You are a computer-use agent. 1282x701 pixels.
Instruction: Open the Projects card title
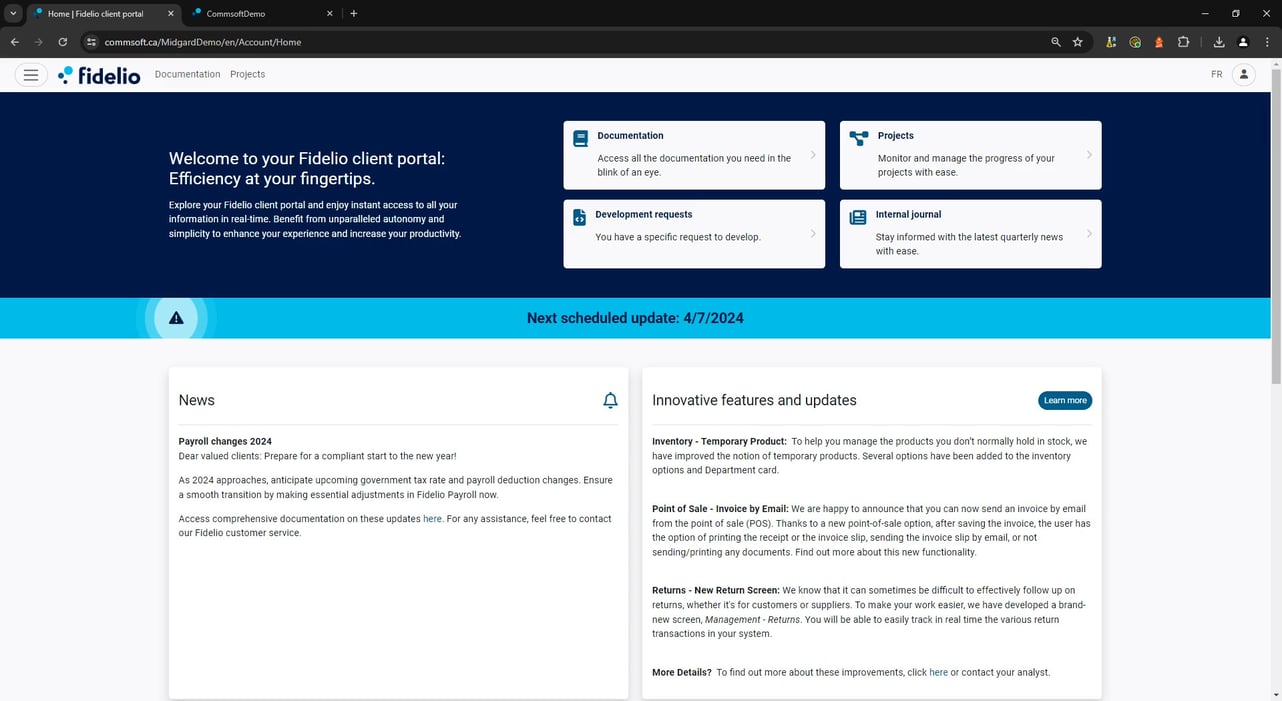pyautogui.click(x=895, y=136)
